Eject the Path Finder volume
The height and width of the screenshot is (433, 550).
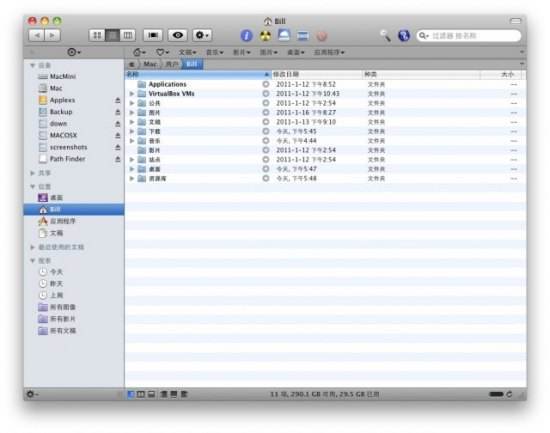click(118, 159)
